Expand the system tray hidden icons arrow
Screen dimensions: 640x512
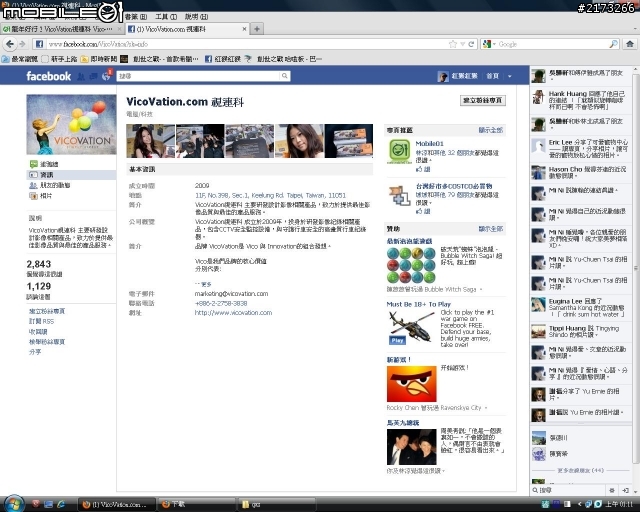pos(580,504)
